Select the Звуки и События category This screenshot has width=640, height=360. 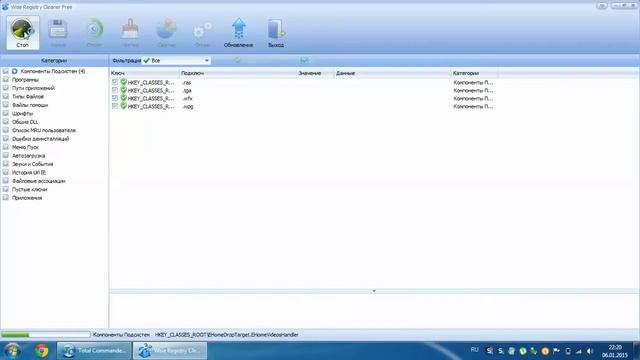(x=33, y=164)
